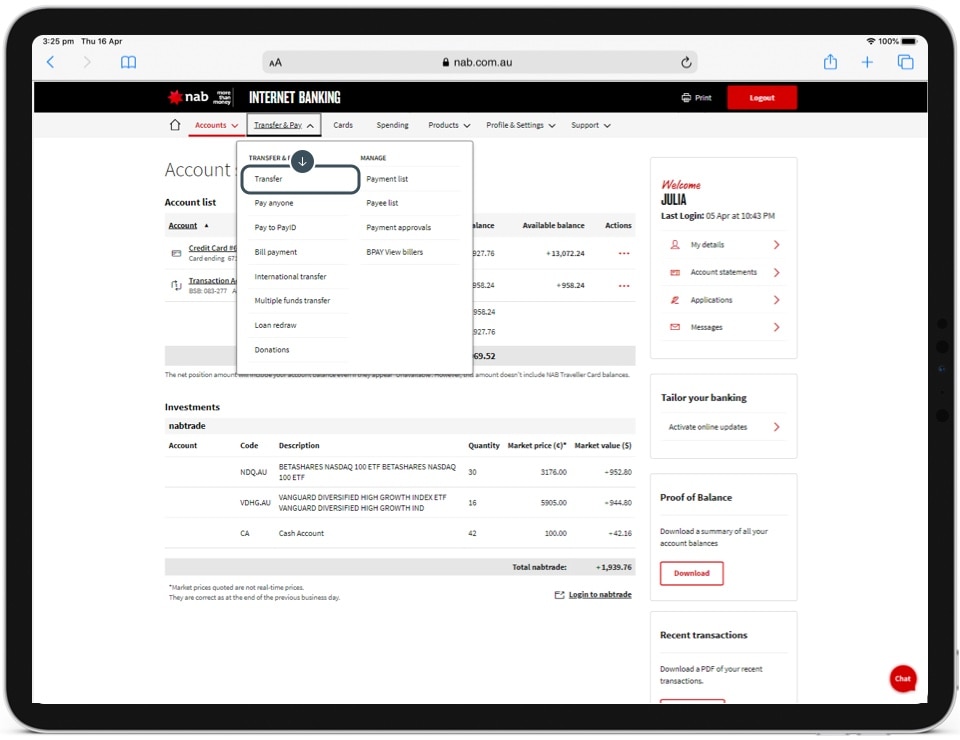Viewport: 960px width, 740px height.
Task: Open the red Chat bubble
Action: tap(903, 678)
